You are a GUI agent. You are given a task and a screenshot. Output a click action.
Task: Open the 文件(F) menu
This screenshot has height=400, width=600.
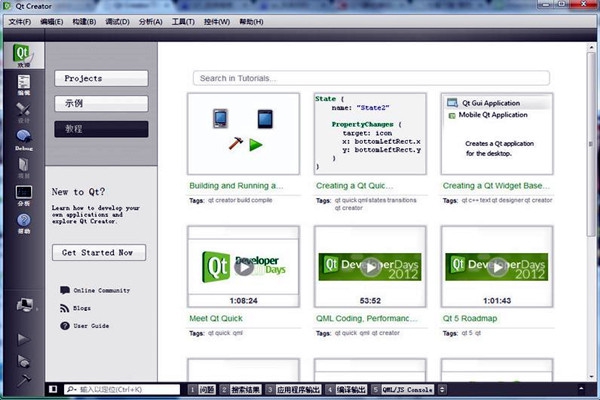coord(20,22)
